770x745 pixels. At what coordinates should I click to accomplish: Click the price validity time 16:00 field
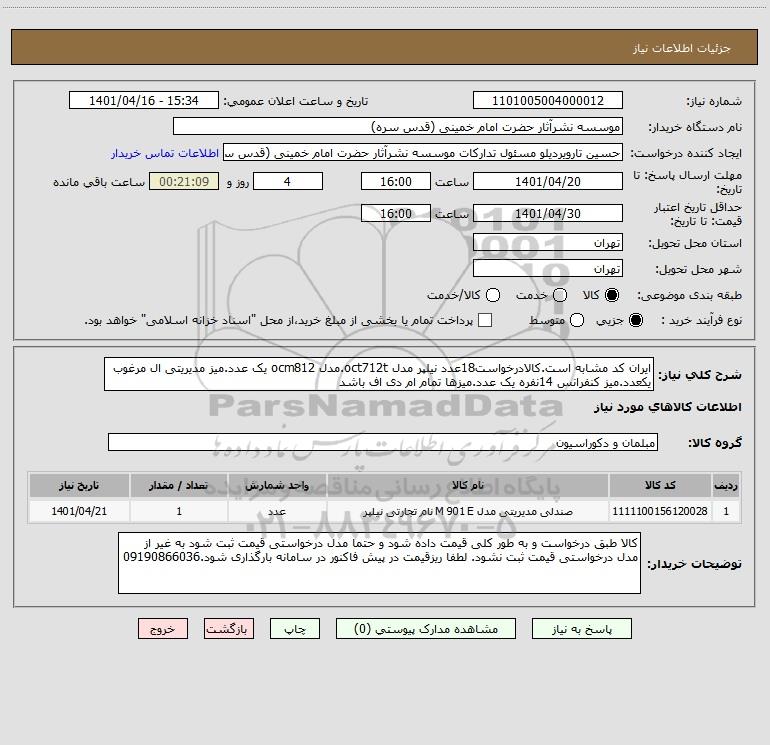pyautogui.click(x=396, y=213)
